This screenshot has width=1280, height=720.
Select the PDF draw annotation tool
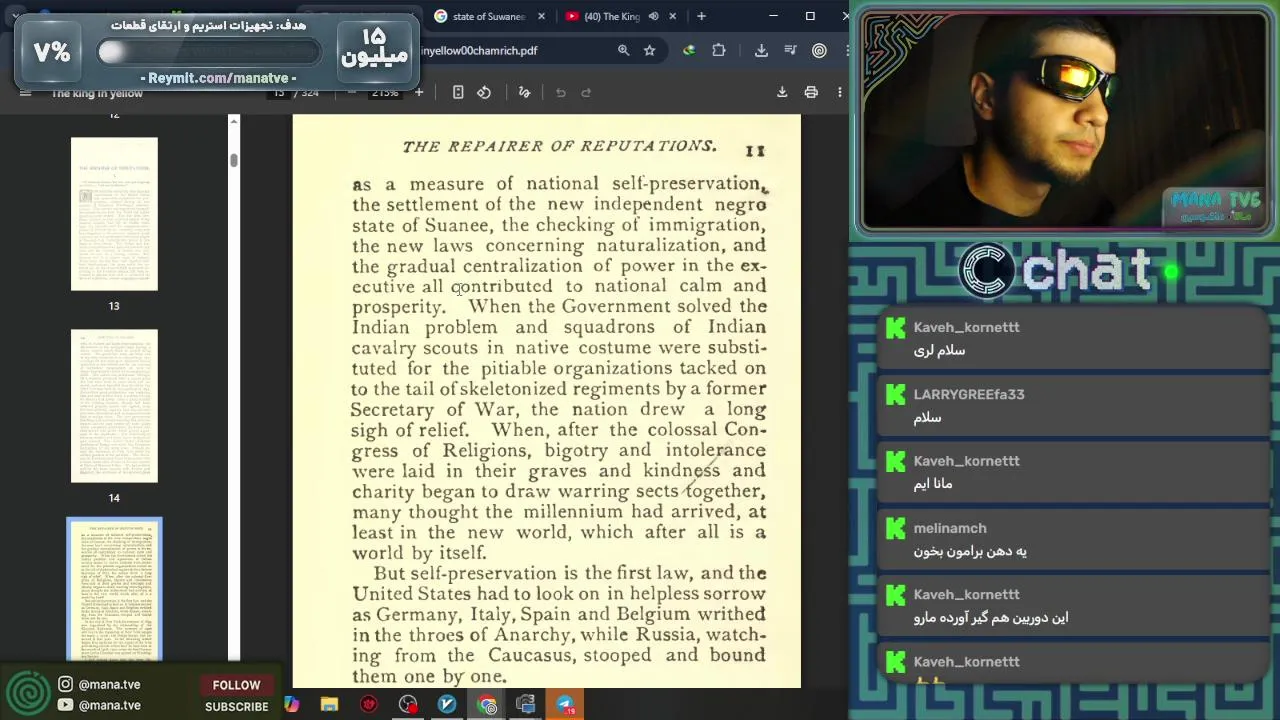click(524, 92)
